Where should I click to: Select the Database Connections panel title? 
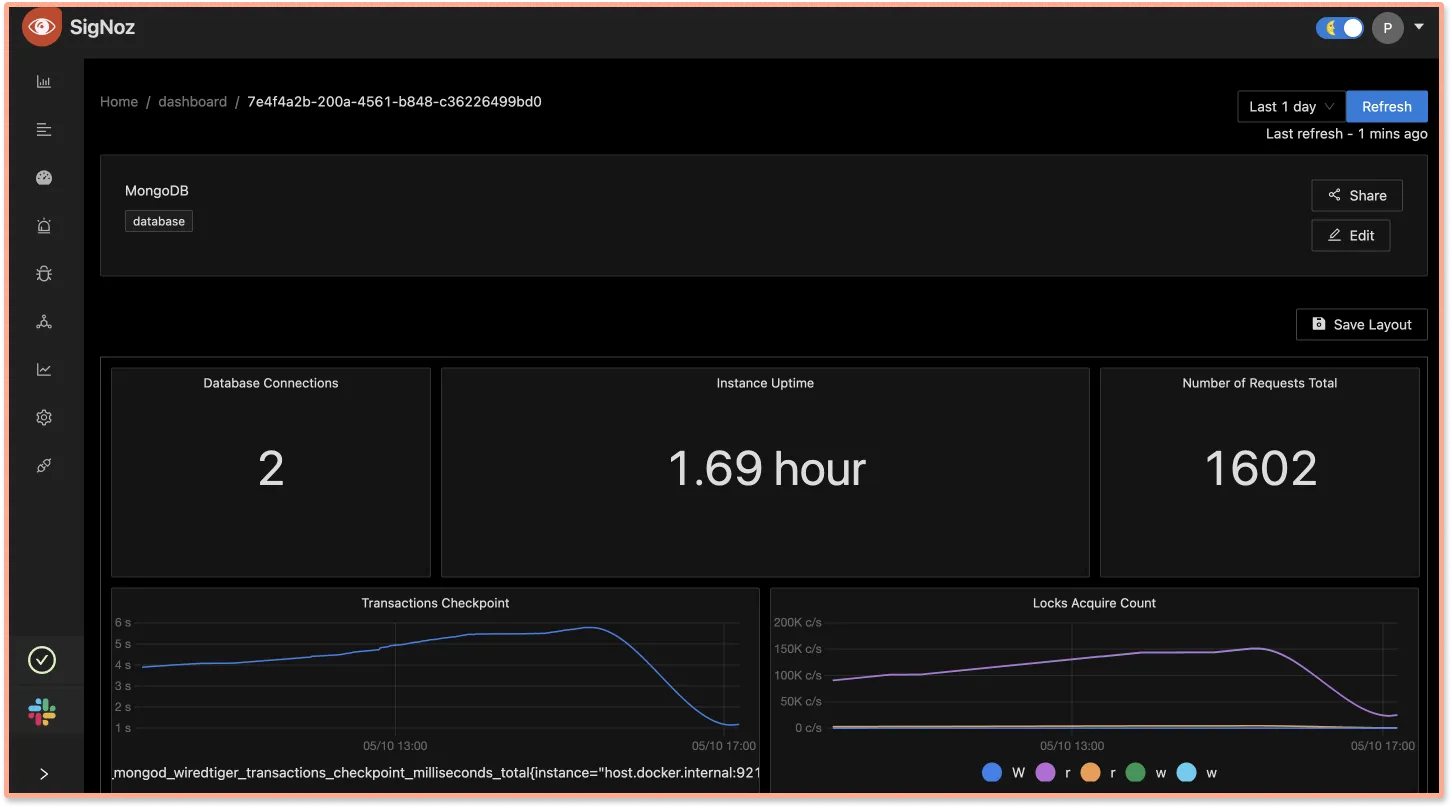tap(271, 383)
